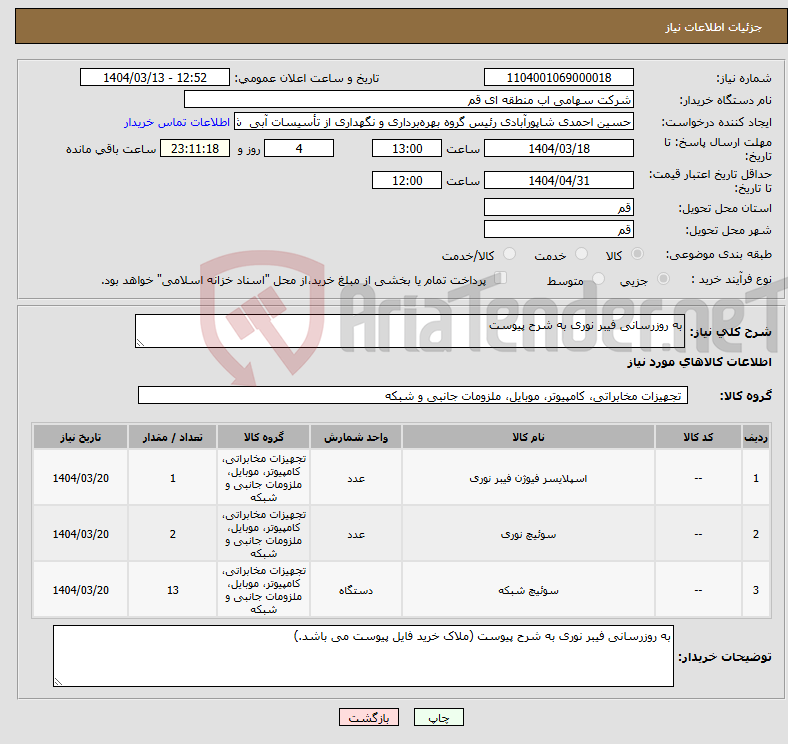This screenshot has height=744, width=788.
Task: Click the اطلاعات کالاهای مورد نیاز heading
Action: point(699,362)
